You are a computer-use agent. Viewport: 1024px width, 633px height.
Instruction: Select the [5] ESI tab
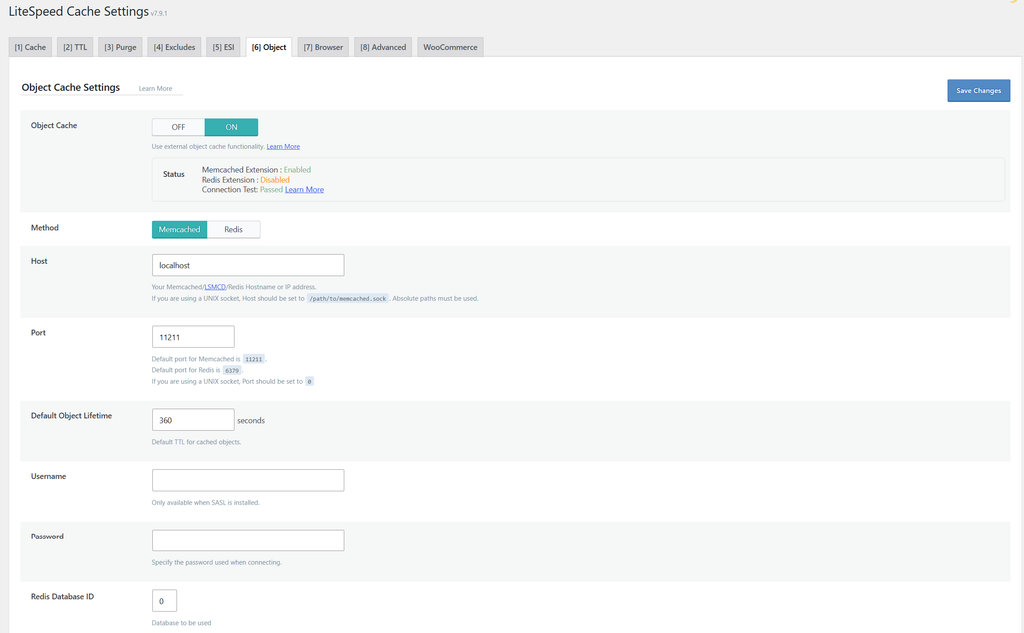[x=223, y=47]
